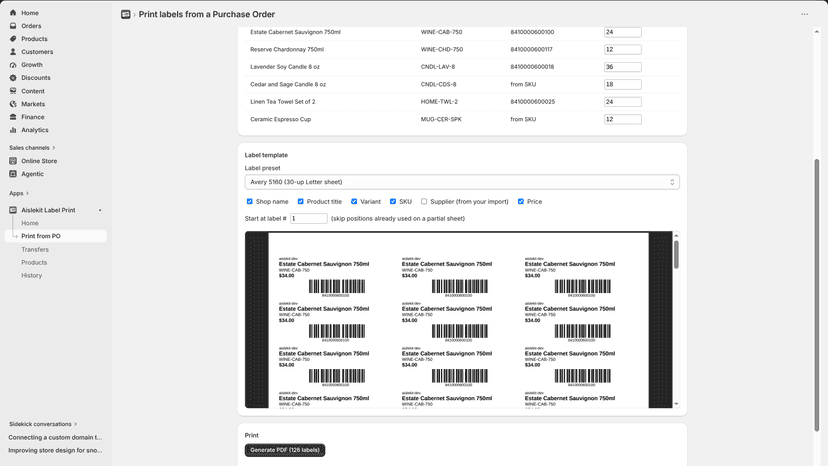This screenshot has height=466, width=828.
Task: Open Products in app submenu
Action: pos(34,263)
